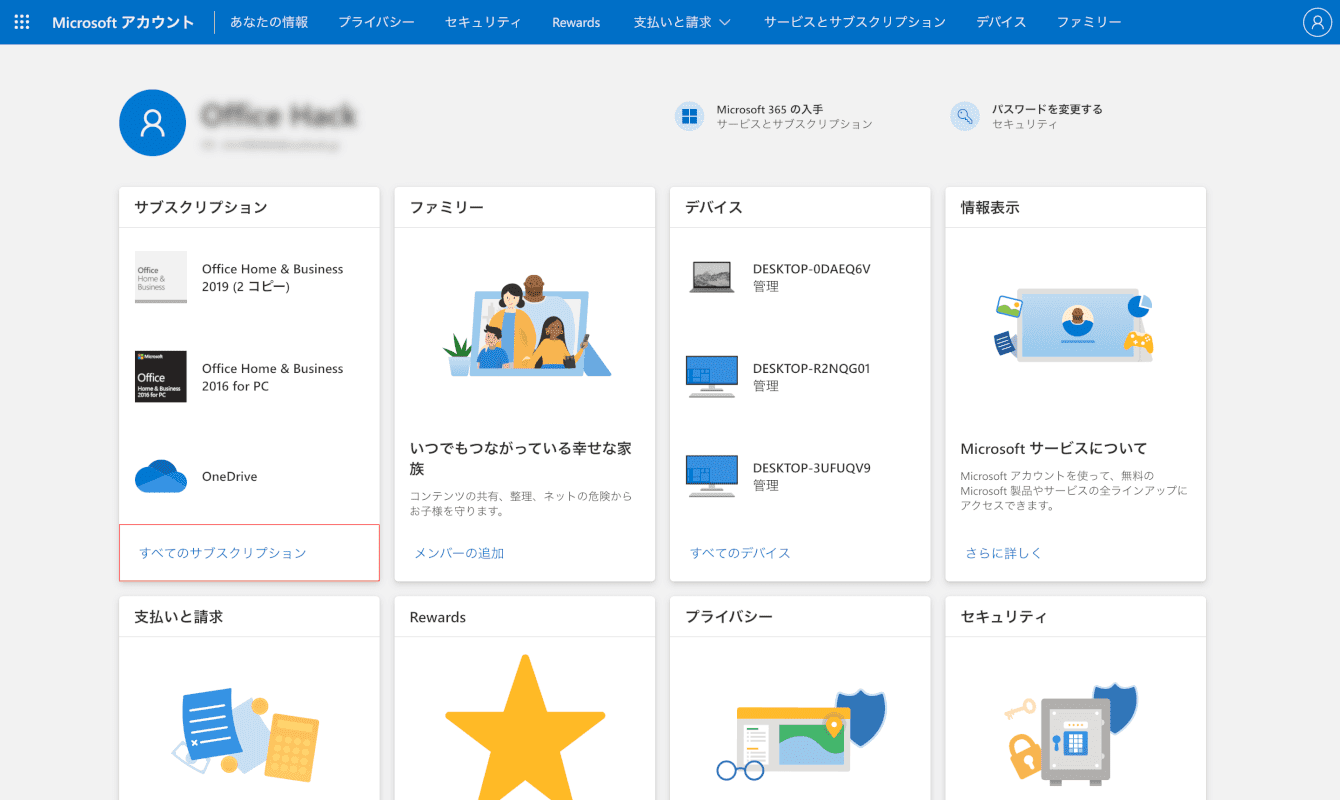Select DESKTOP-3UFUQV9 device name
1340x800 pixels.
(811, 468)
